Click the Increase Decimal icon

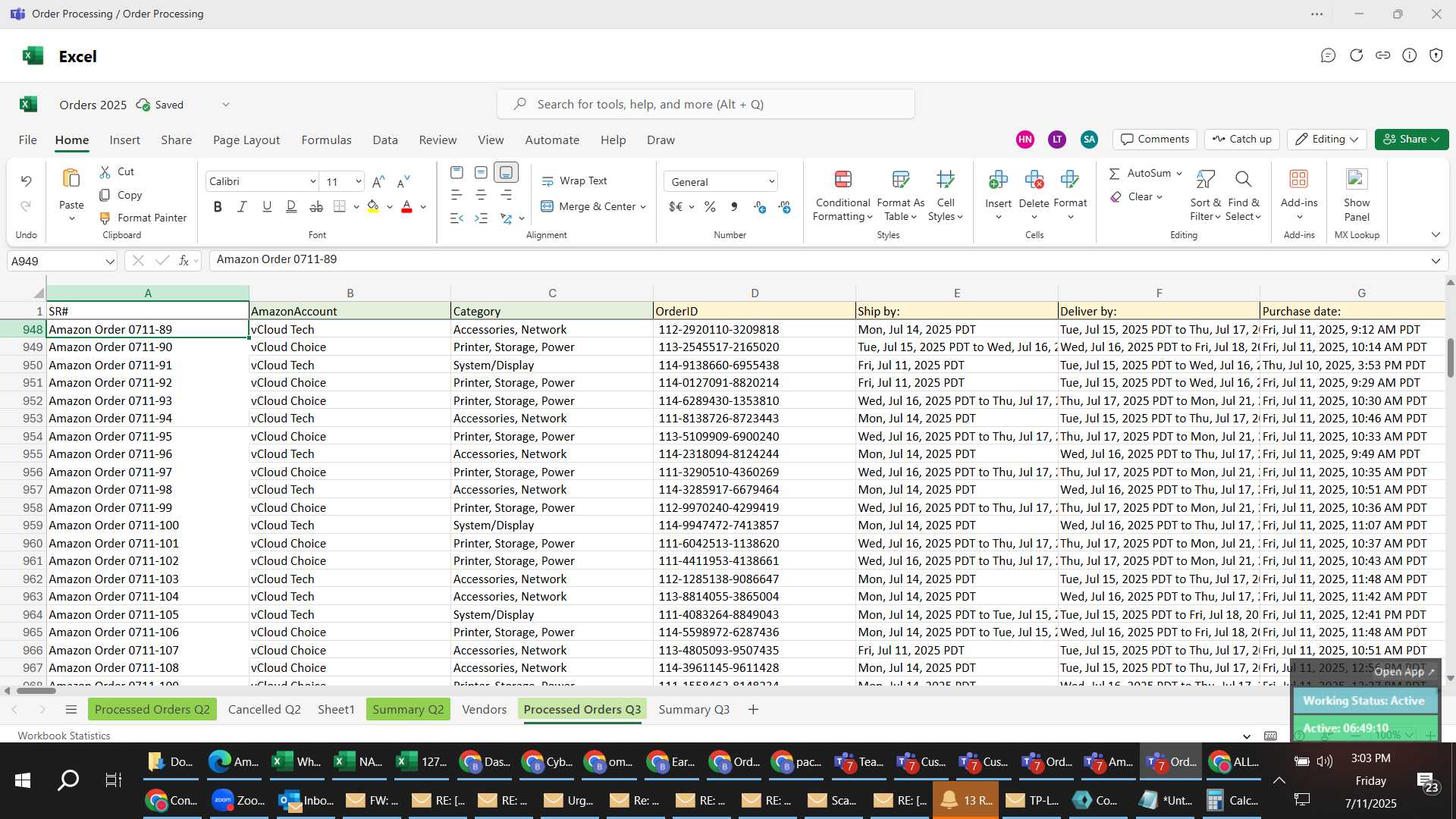pos(760,206)
